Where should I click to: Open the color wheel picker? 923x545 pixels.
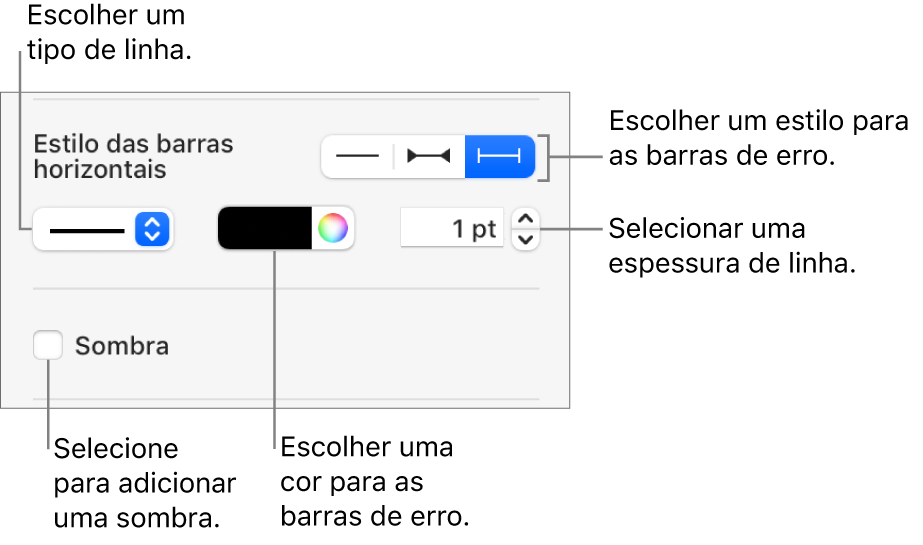(334, 229)
